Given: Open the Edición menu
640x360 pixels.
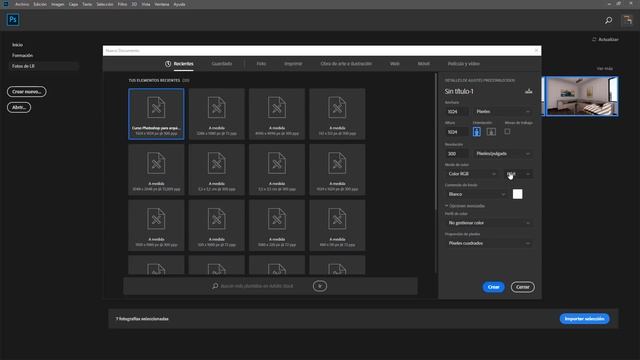Looking at the screenshot, I should tap(40, 4).
